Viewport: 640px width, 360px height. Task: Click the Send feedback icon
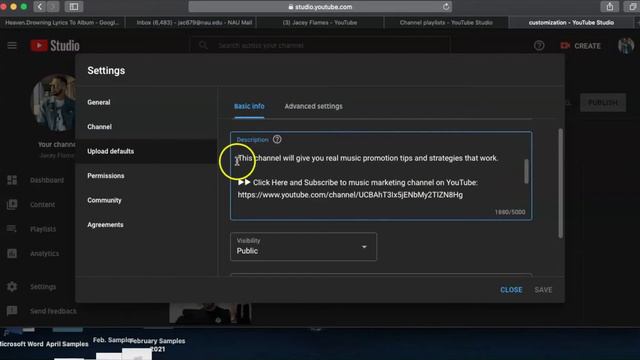tap(12, 311)
